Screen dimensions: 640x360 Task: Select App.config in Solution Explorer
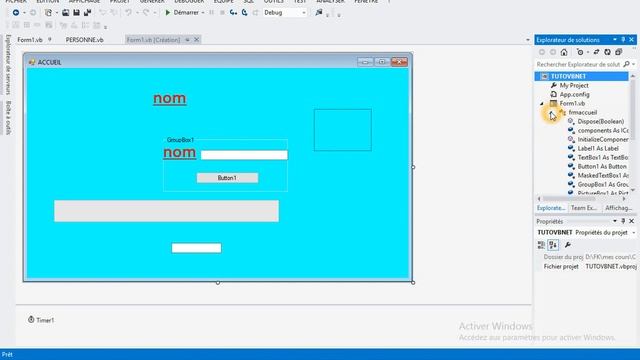[574, 94]
